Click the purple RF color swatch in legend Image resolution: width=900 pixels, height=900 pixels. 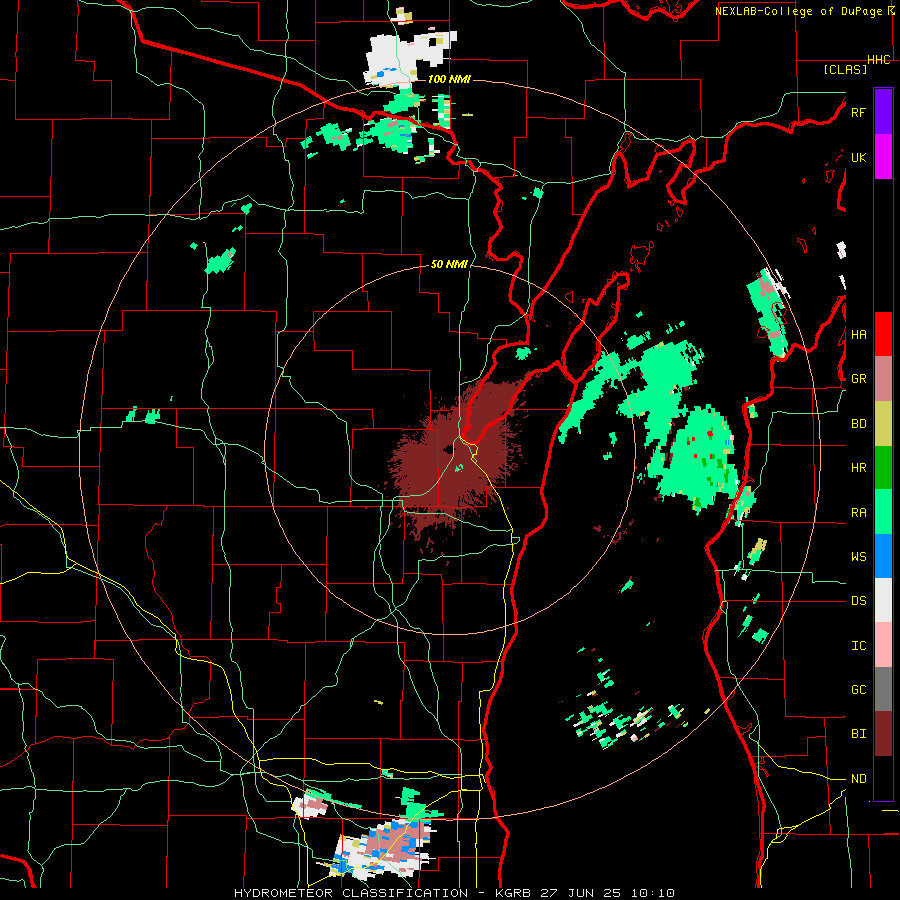[883, 112]
